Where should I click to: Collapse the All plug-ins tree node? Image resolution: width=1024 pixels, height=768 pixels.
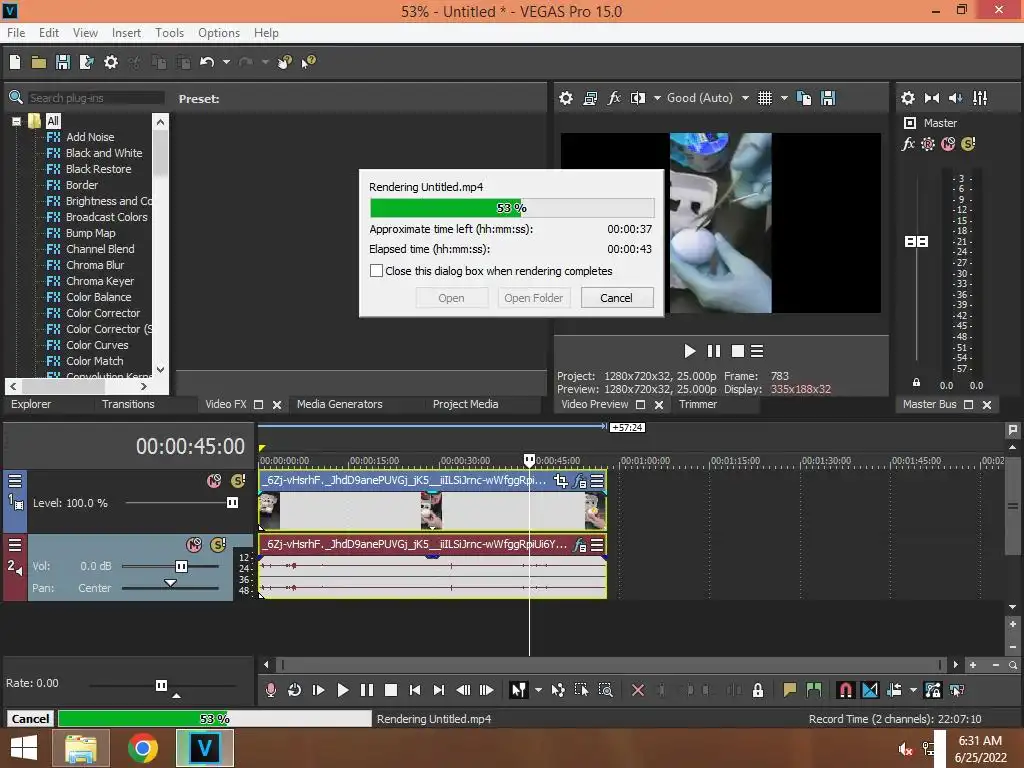pyautogui.click(x=17, y=121)
